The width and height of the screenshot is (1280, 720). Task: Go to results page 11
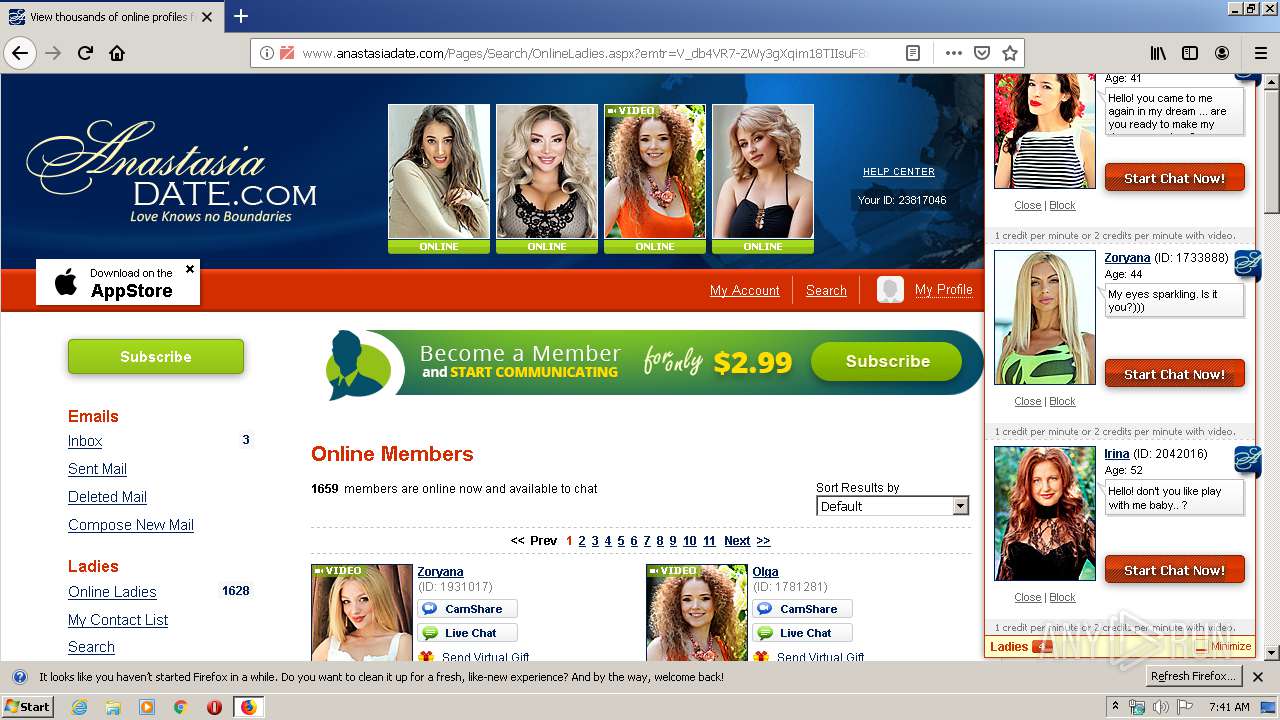[x=709, y=541]
